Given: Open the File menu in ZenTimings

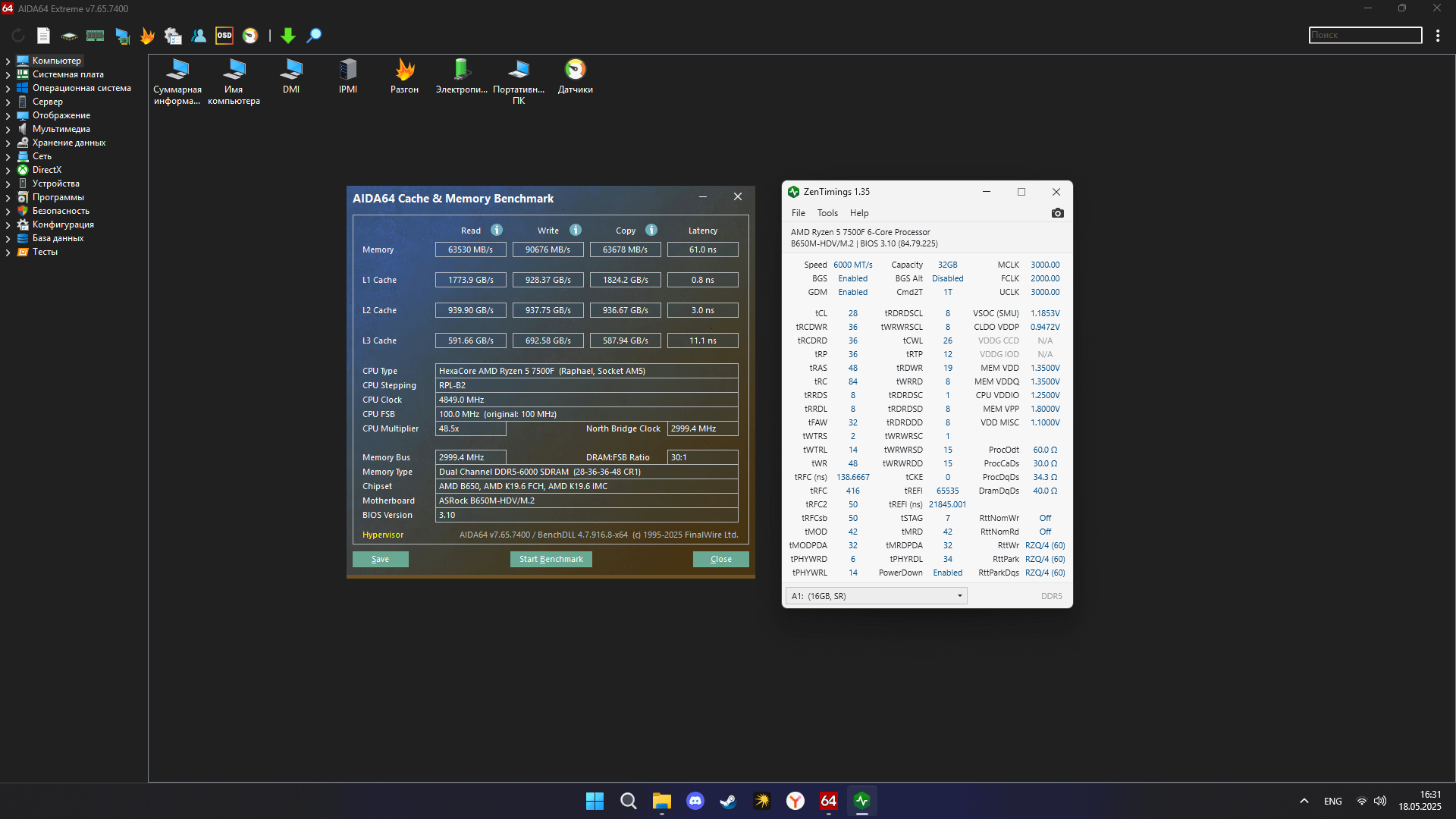Looking at the screenshot, I should pyautogui.click(x=799, y=213).
